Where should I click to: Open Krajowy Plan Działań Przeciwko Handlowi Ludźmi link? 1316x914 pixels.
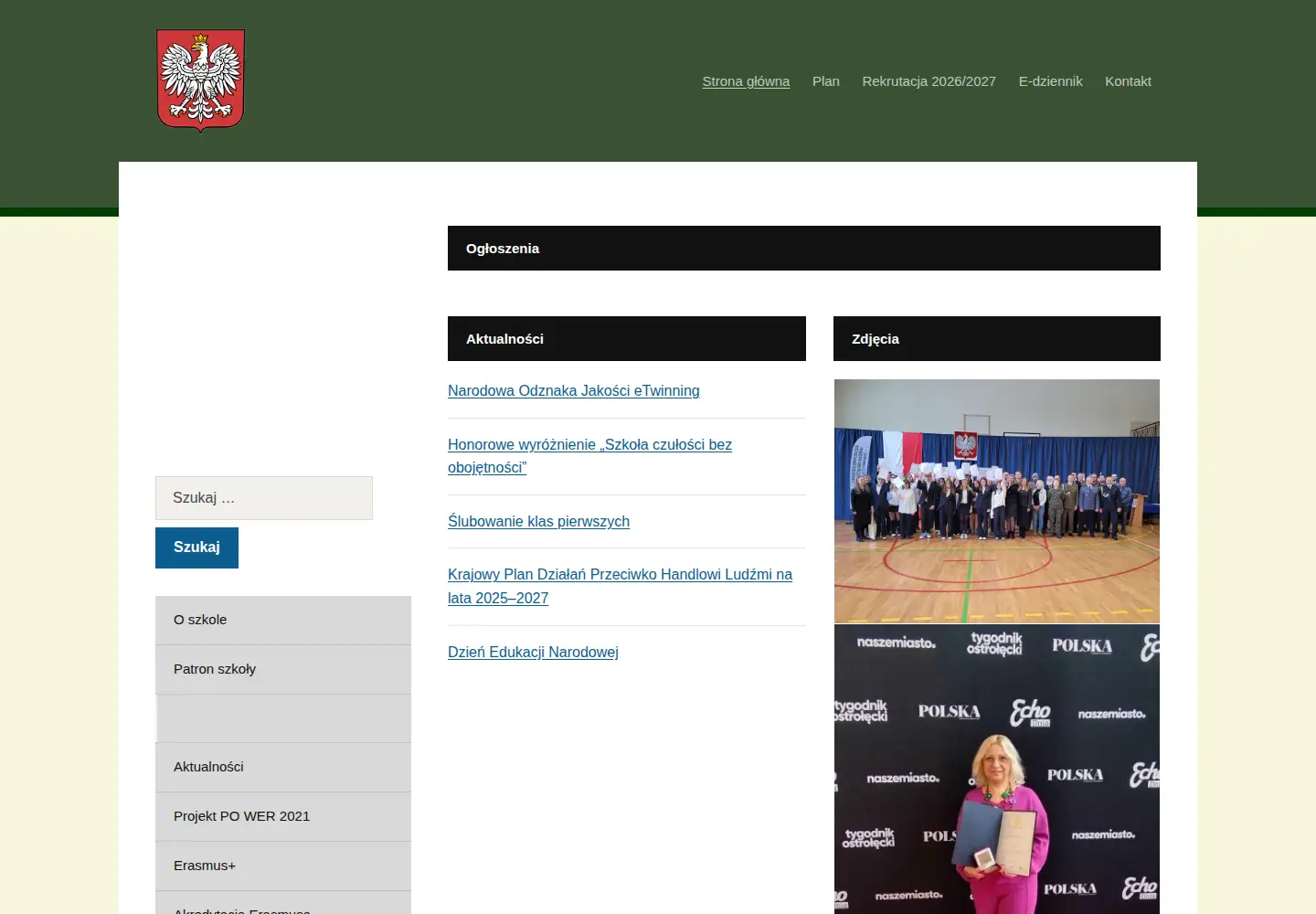coord(620,586)
